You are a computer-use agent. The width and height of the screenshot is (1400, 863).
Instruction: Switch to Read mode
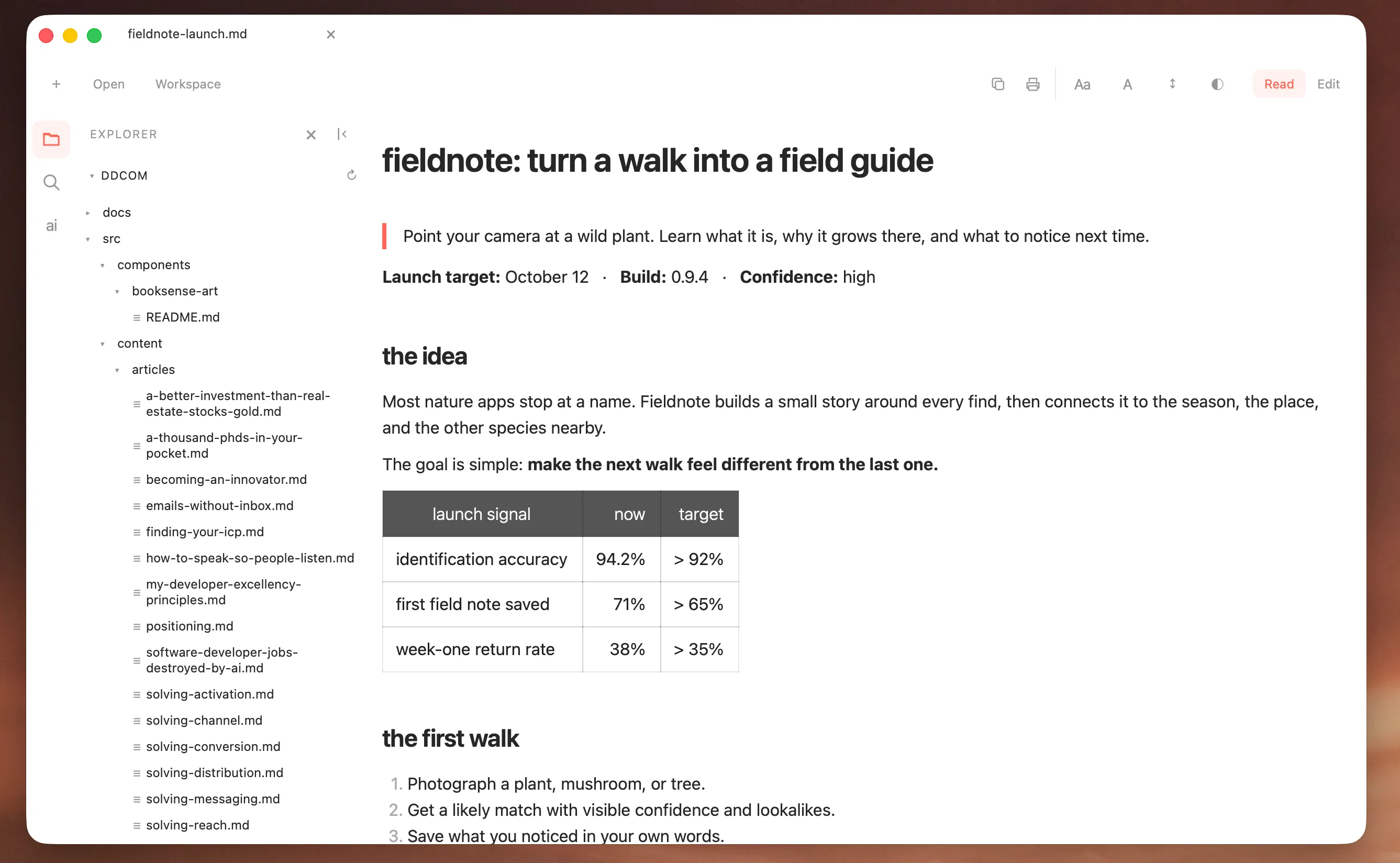(1279, 84)
